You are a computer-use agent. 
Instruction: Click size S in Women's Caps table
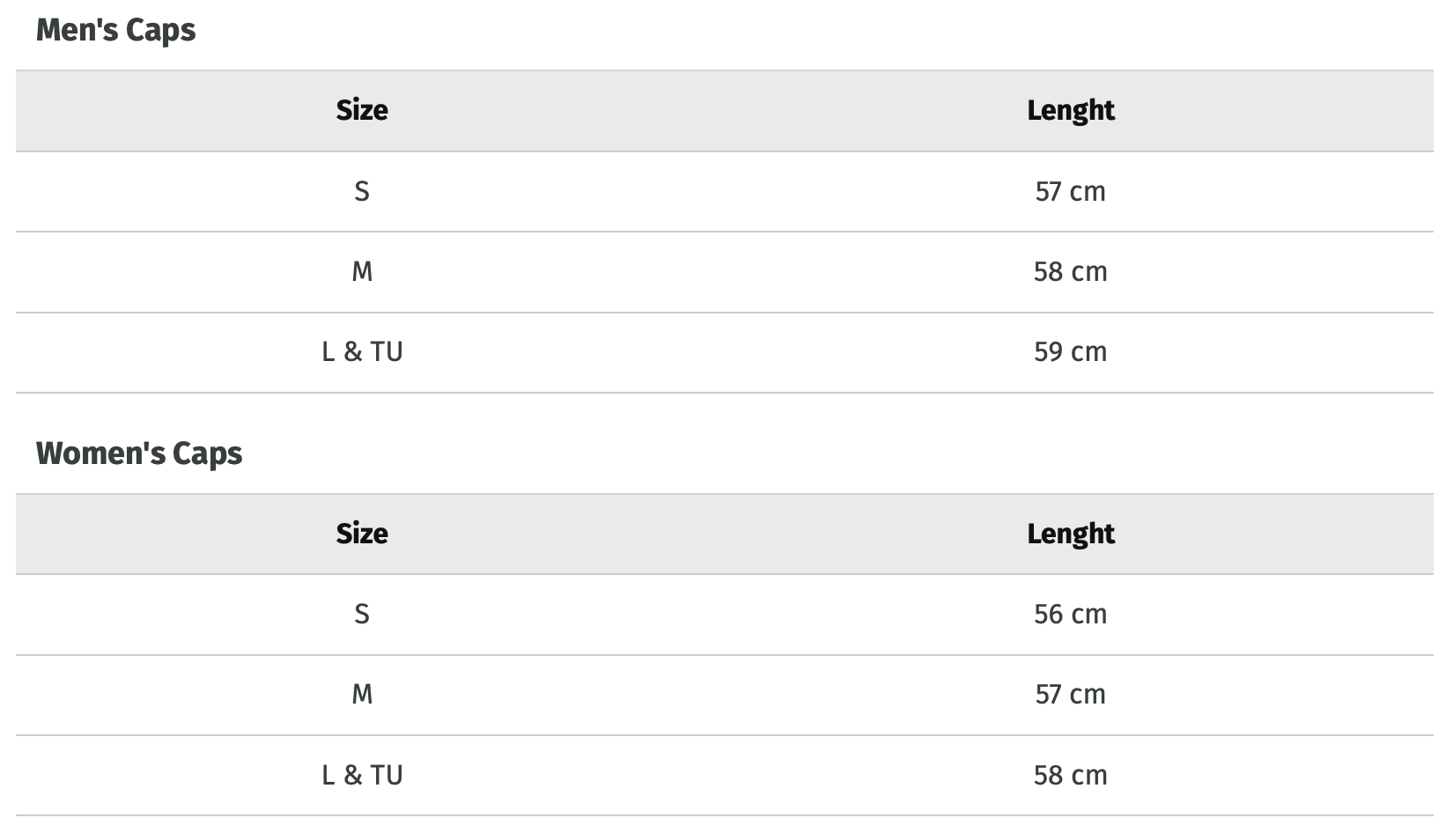click(x=362, y=615)
